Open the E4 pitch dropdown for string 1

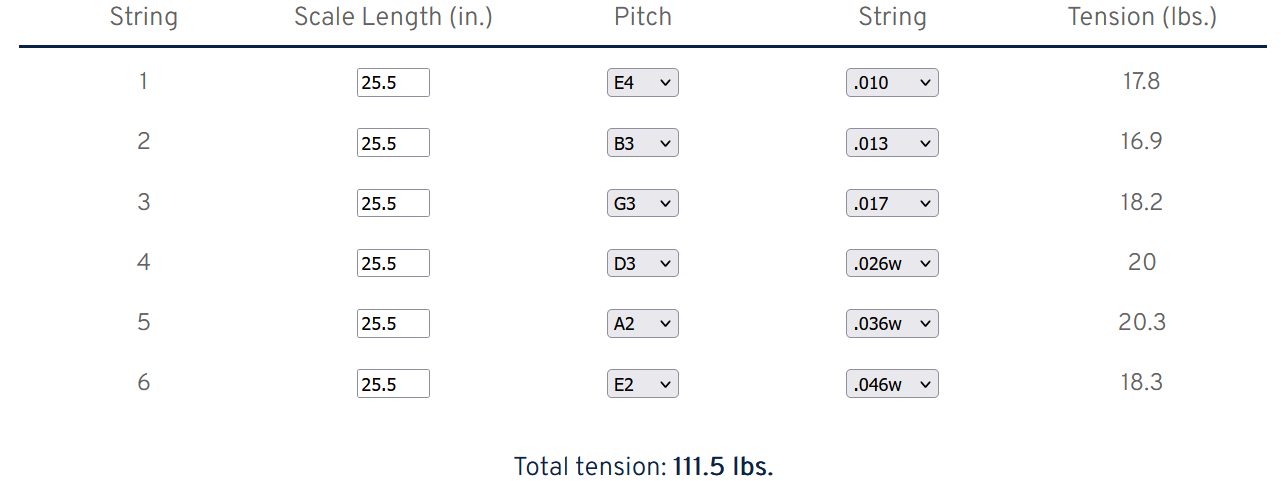(643, 83)
